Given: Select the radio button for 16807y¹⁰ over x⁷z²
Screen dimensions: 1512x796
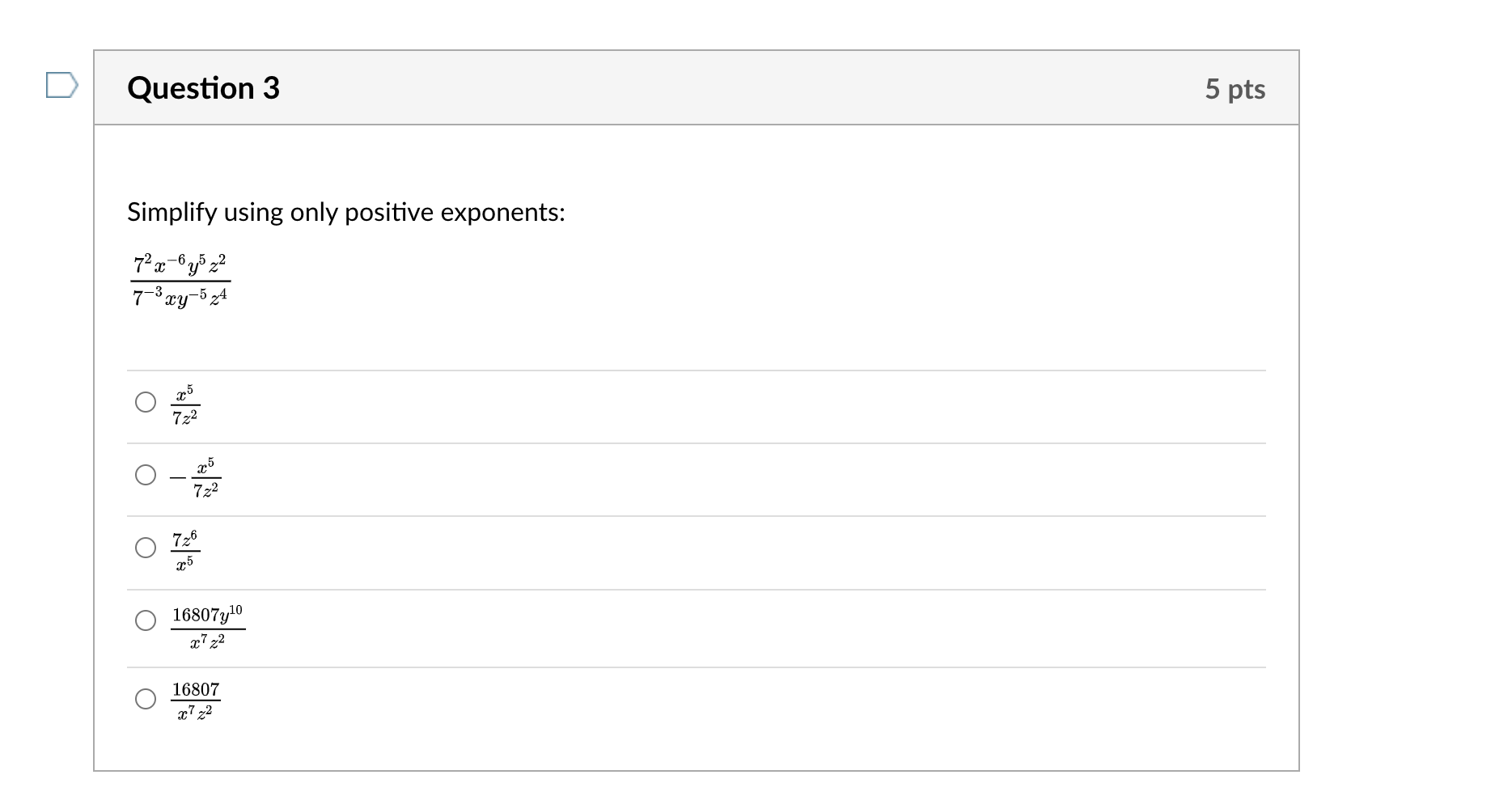Looking at the screenshot, I should point(146,620).
